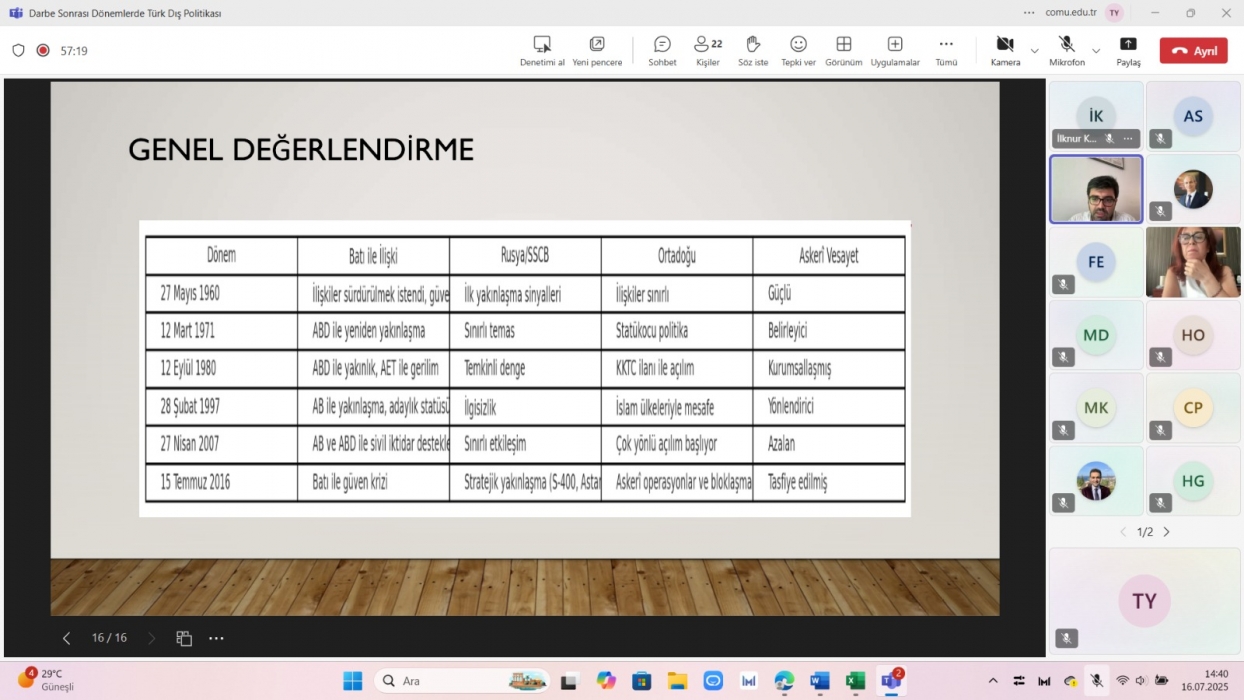Toggle the muted microphone tray icon
Image resolution: width=1244 pixels, height=700 pixels.
click(1097, 681)
